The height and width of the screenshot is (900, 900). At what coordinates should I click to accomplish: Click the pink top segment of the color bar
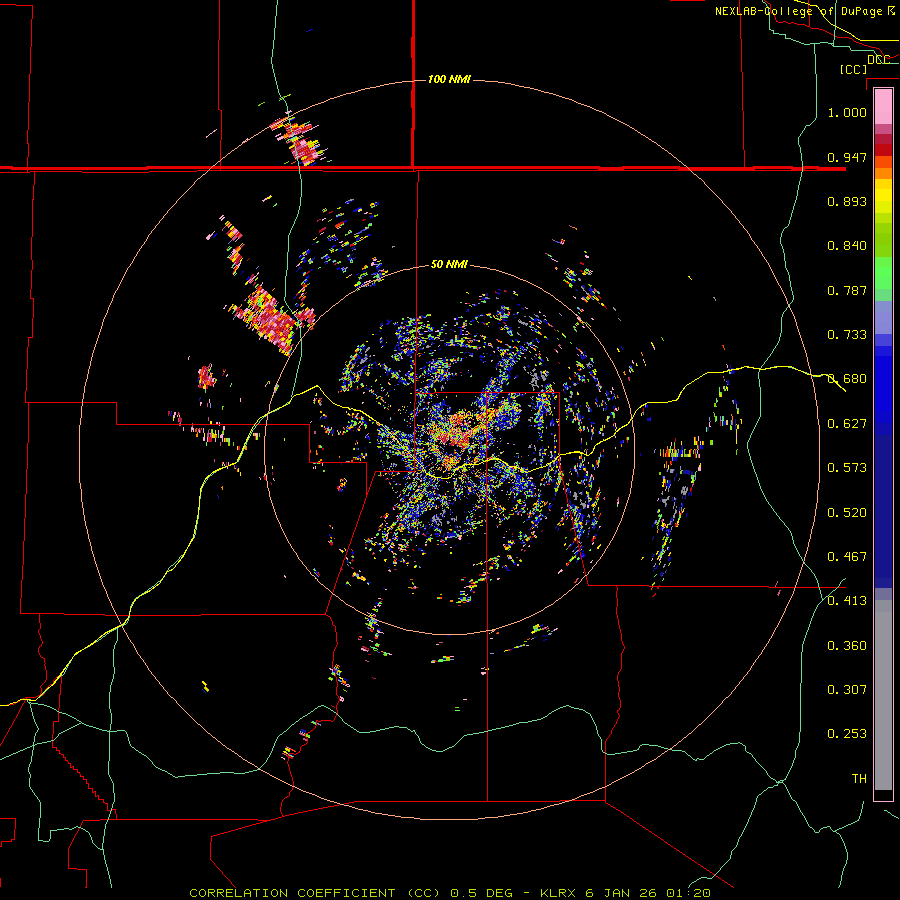pos(883,107)
